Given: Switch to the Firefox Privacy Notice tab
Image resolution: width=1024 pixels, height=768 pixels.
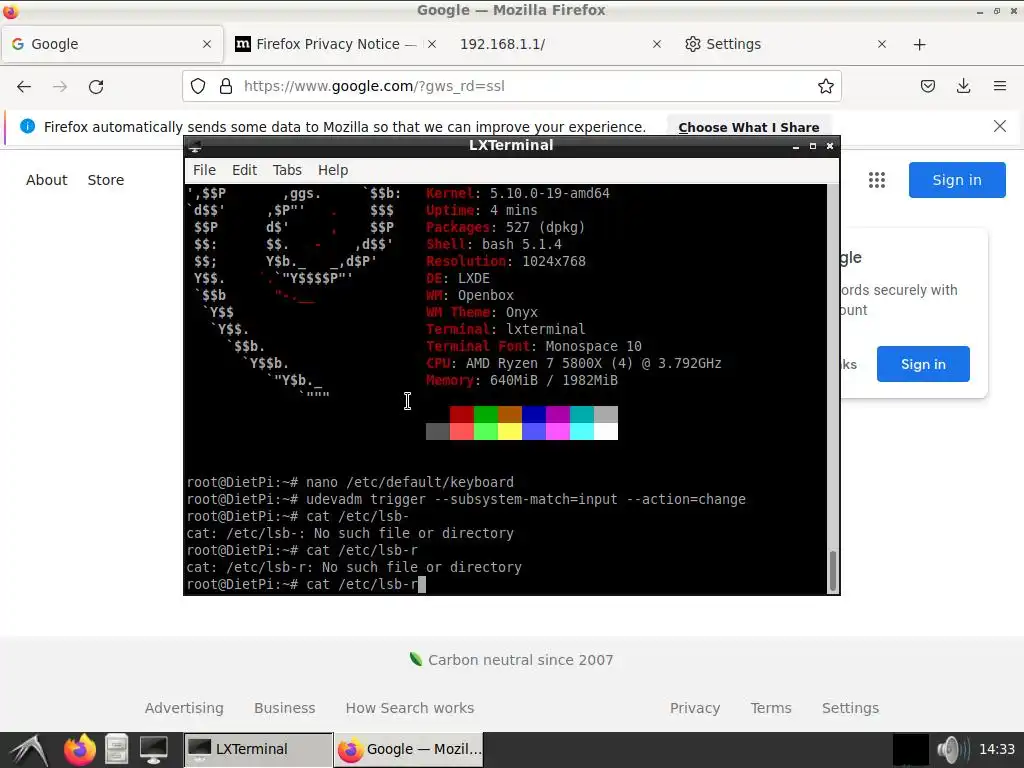Looking at the screenshot, I should (336, 44).
